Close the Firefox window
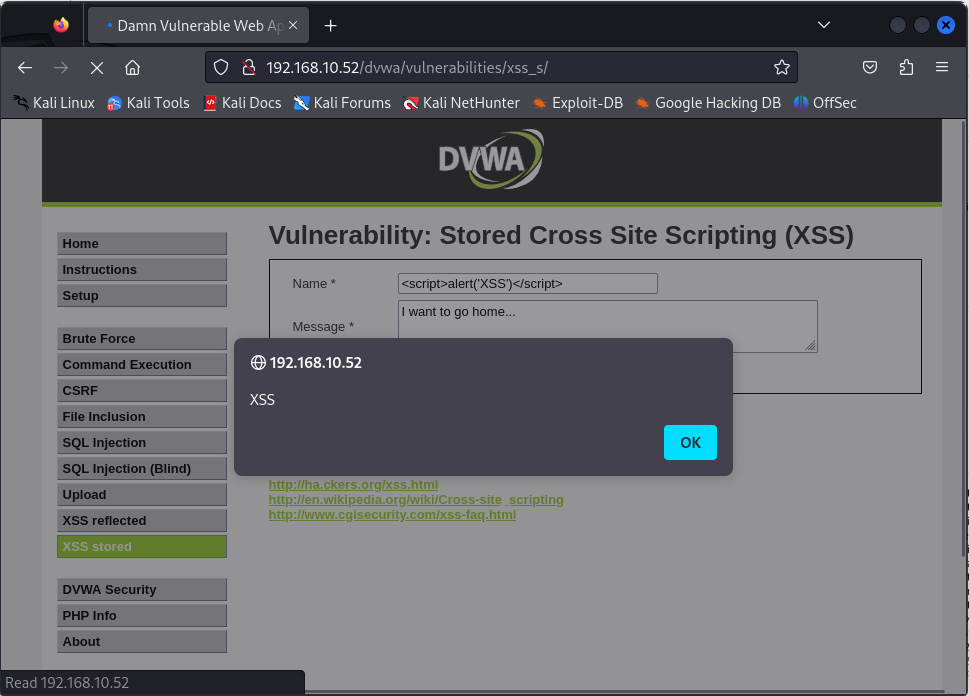The width and height of the screenshot is (969, 696). pos(946,25)
